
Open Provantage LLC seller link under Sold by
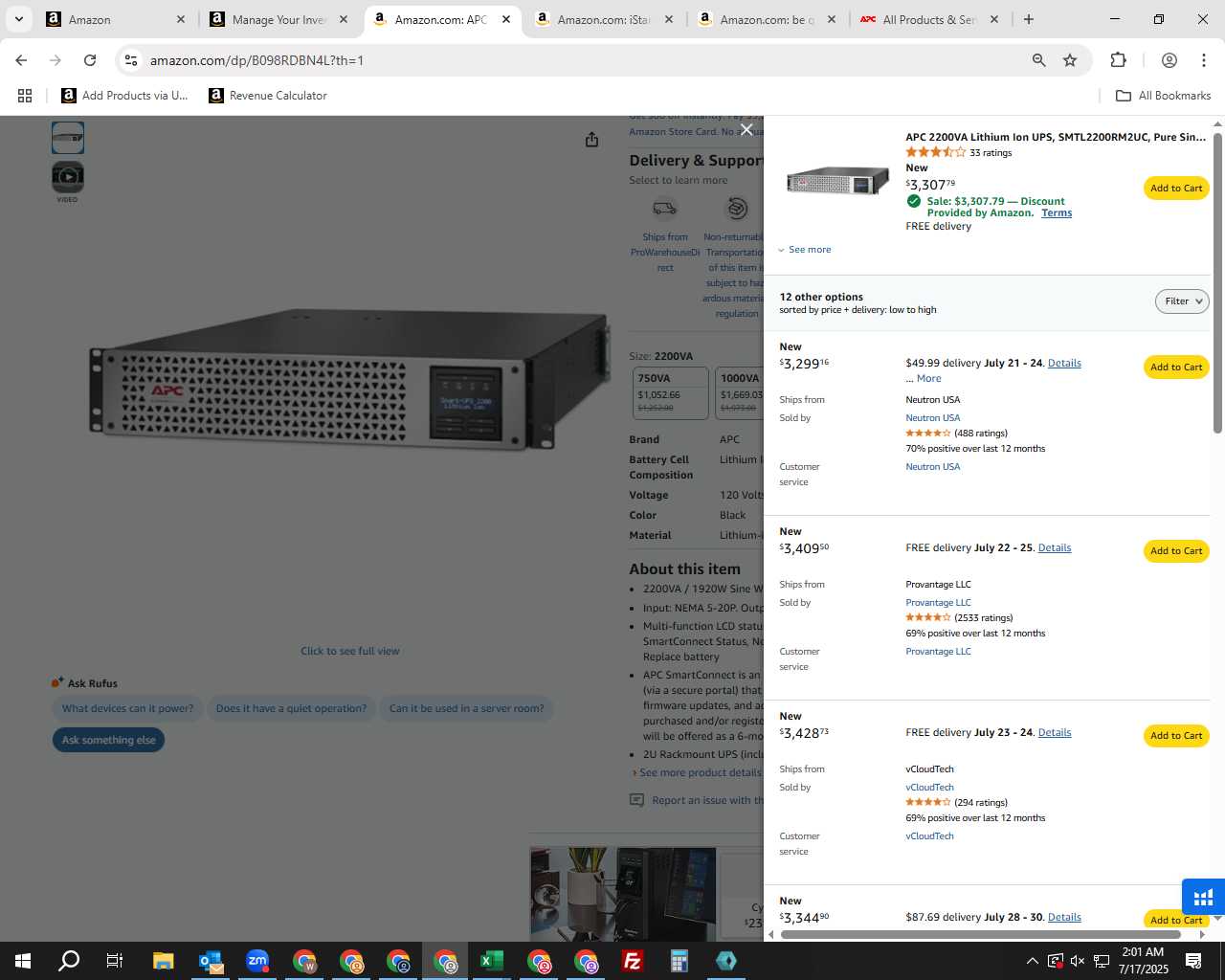click(939, 603)
